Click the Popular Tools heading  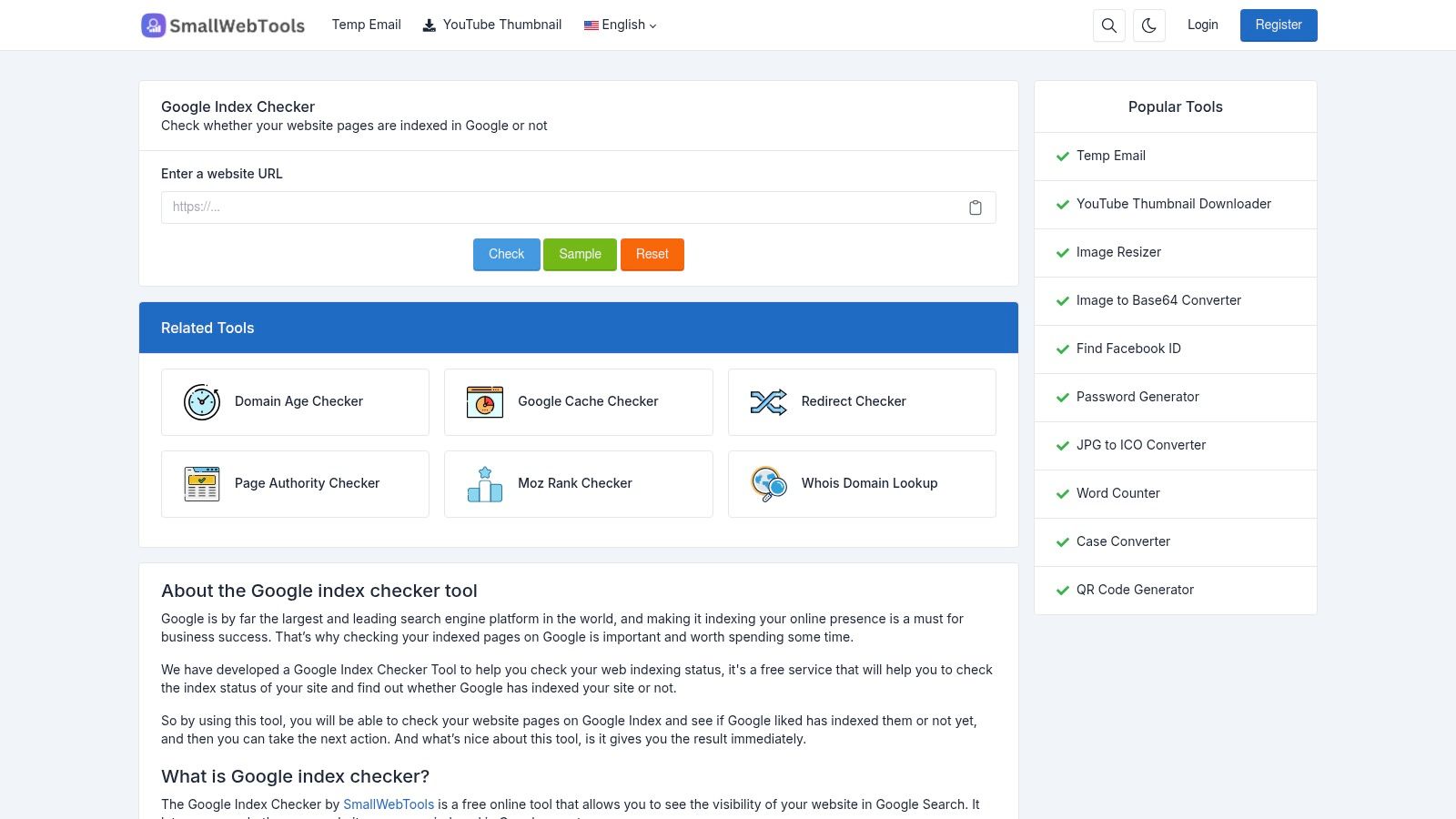click(1176, 106)
